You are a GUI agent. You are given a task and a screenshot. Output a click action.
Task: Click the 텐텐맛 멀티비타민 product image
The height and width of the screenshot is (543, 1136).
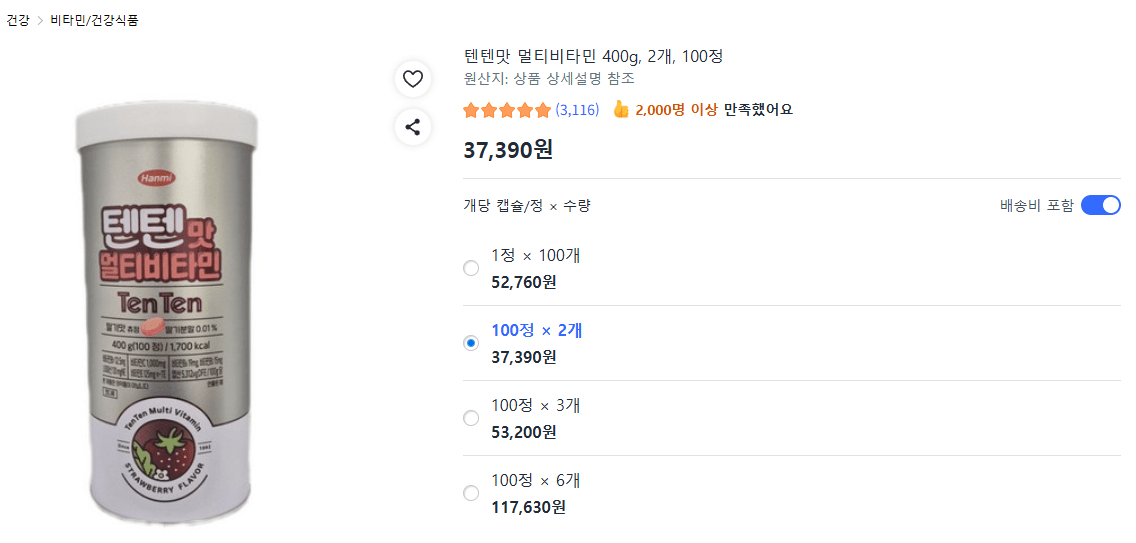pos(167,313)
